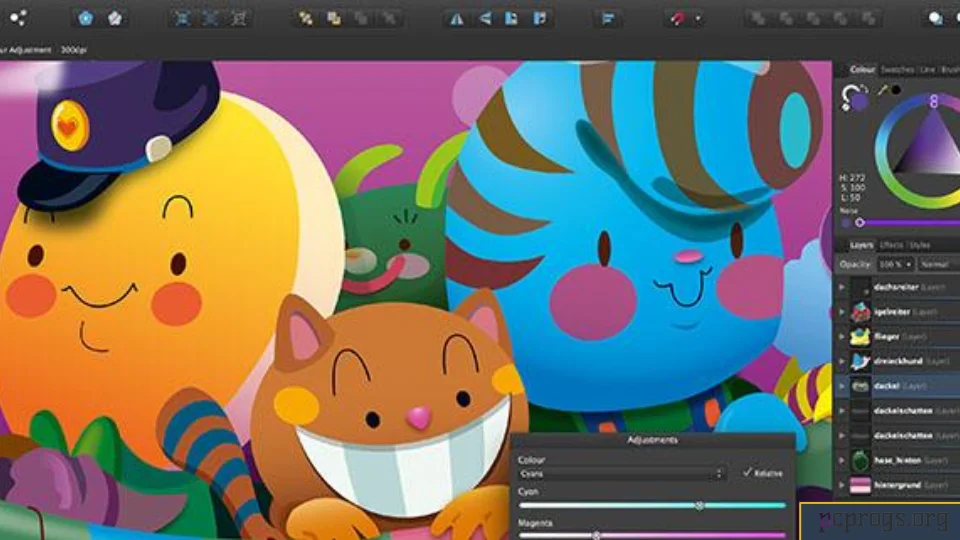
Task: Switch to the Styles tab
Action: coord(920,245)
